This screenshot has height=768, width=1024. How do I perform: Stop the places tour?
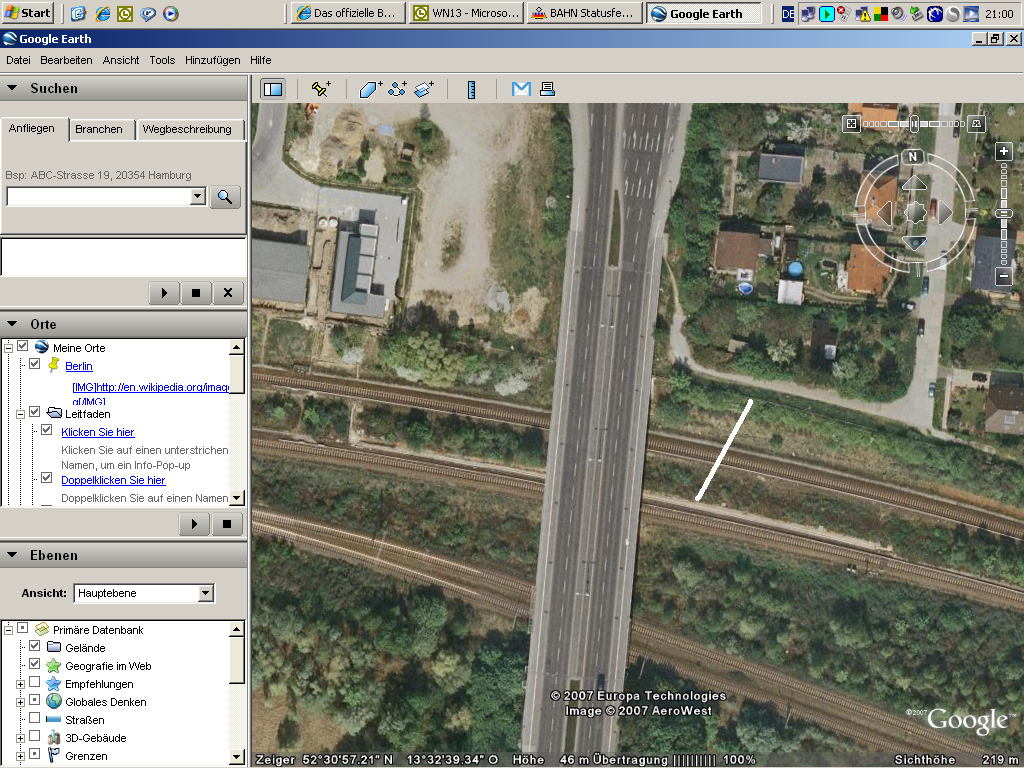pyautogui.click(x=227, y=524)
